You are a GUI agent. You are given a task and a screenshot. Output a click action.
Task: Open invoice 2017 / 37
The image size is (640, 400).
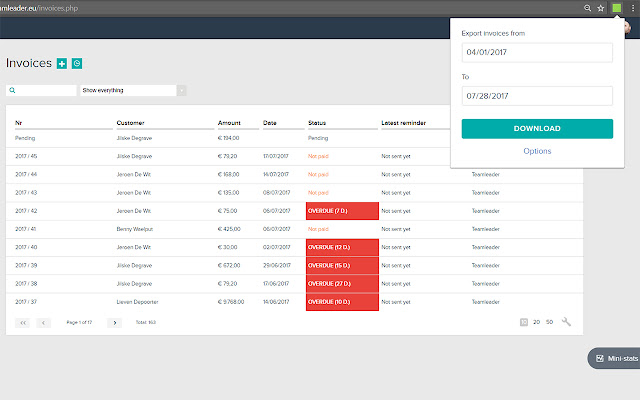coord(26,302)
